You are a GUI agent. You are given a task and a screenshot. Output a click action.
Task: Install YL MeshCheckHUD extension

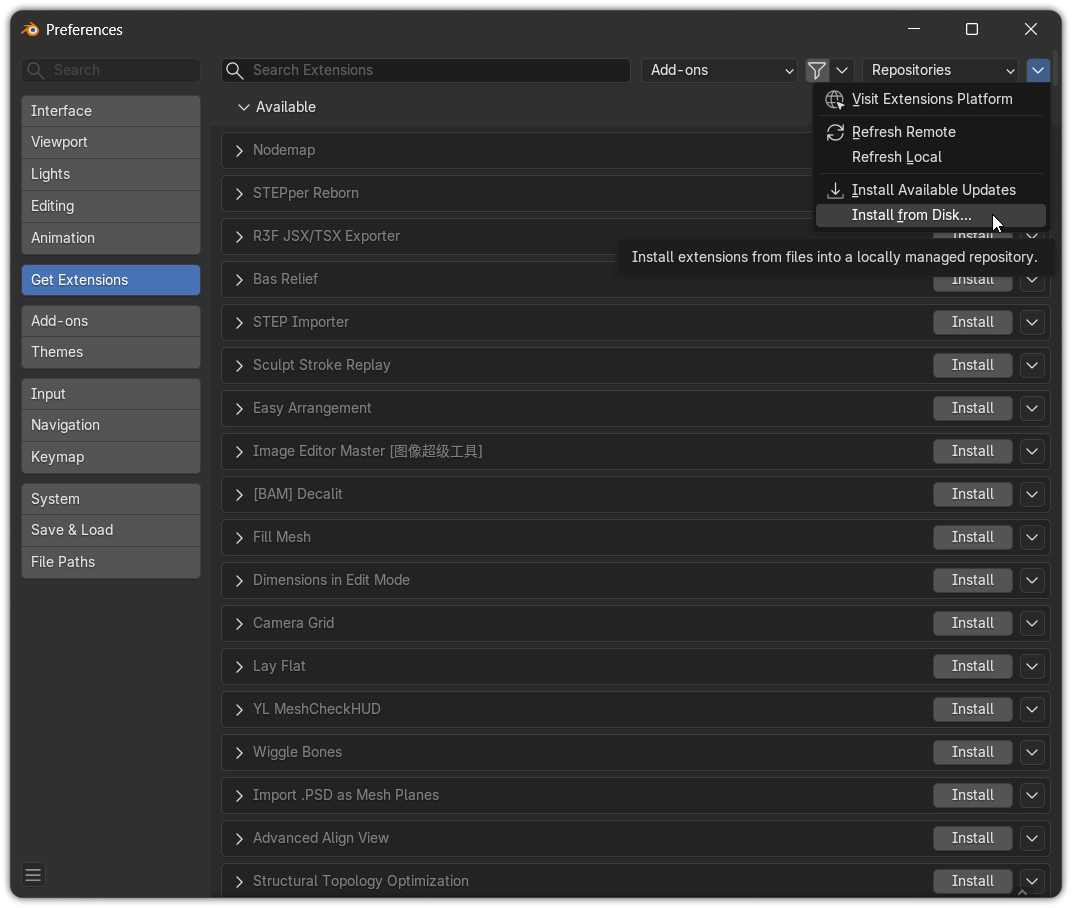[972, 710]
